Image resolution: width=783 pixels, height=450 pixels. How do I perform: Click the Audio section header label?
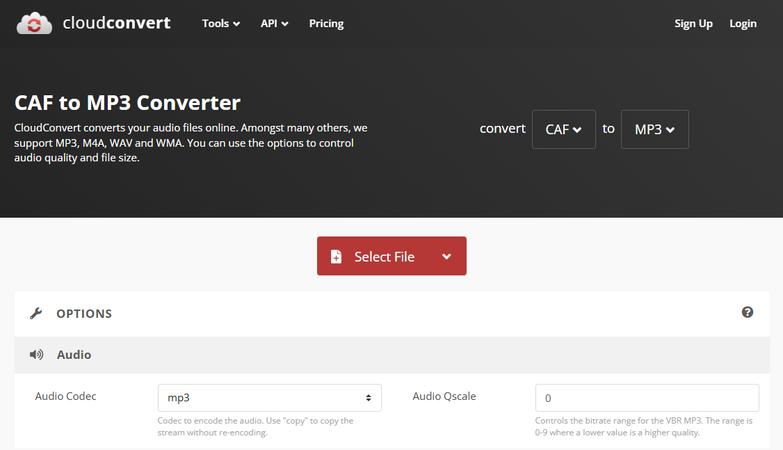tap(74, 355)
